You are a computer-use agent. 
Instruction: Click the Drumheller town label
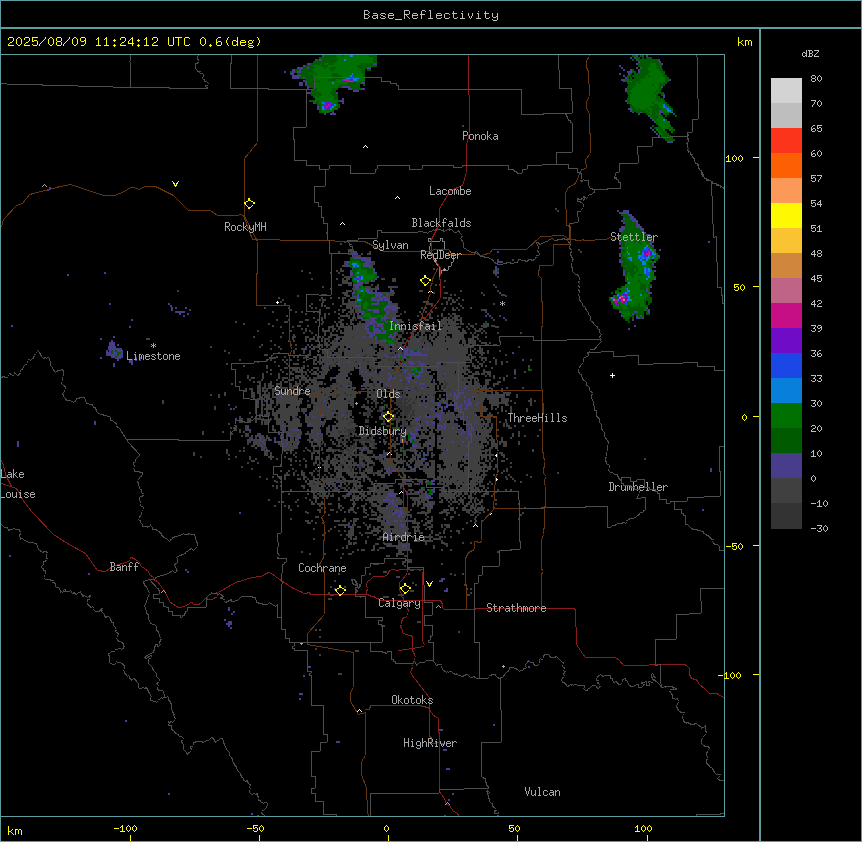(638, 487)
